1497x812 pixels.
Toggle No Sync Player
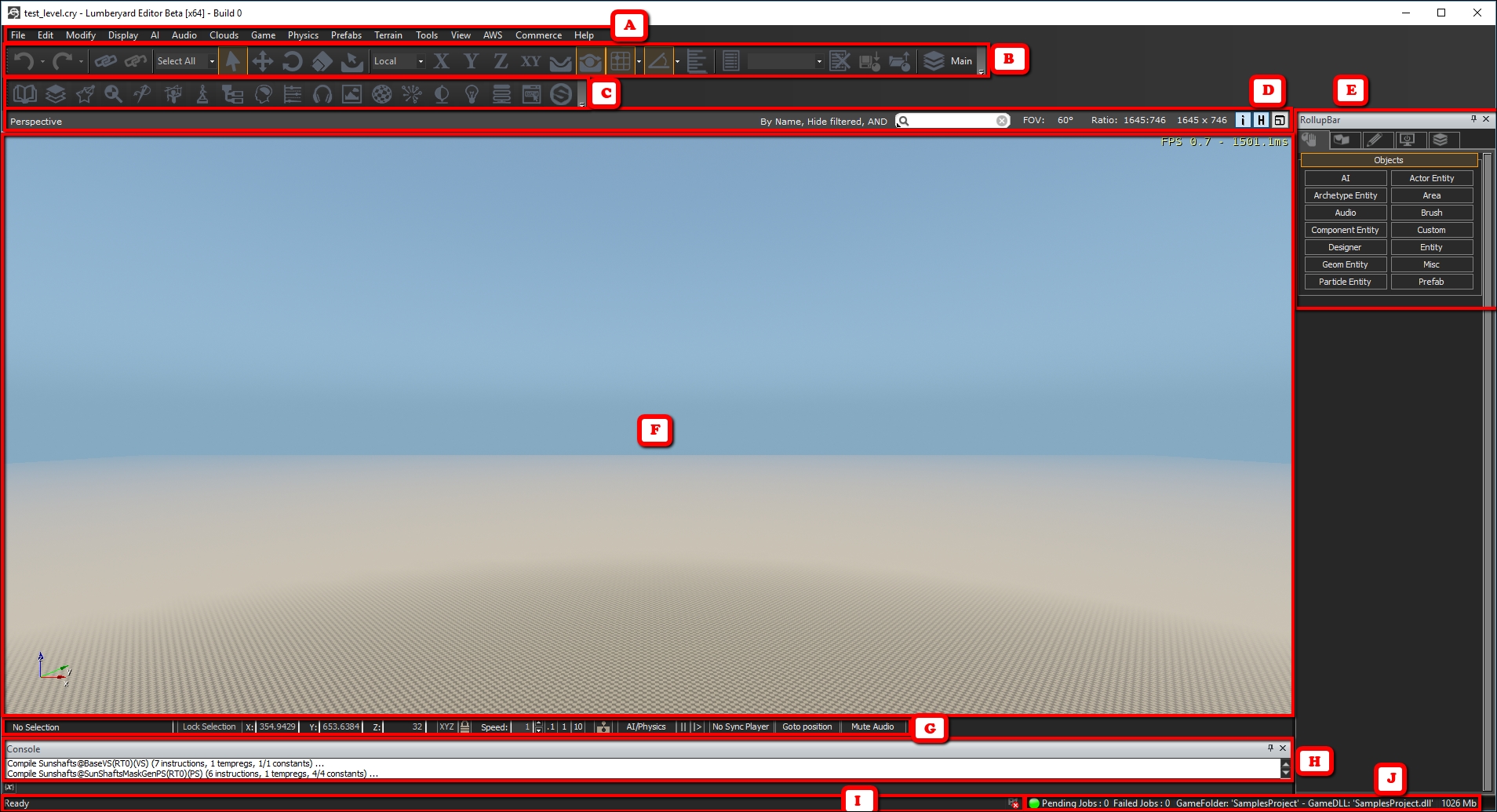coord(740,727)
